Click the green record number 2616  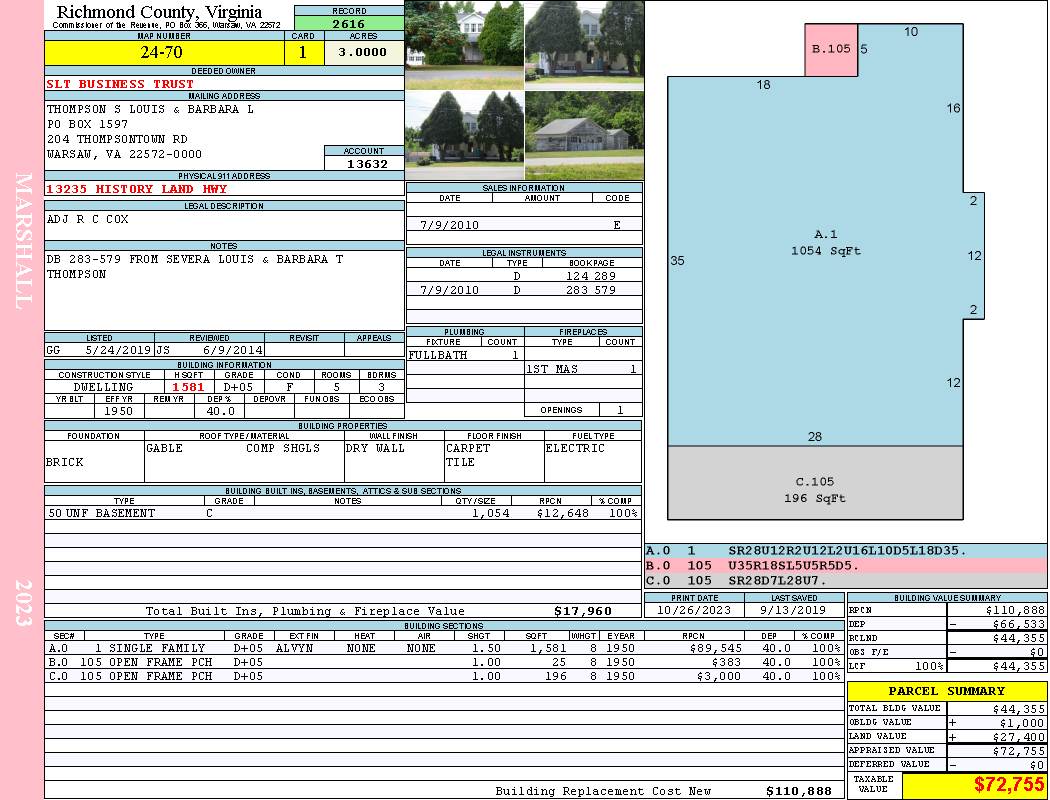[348, 24]
